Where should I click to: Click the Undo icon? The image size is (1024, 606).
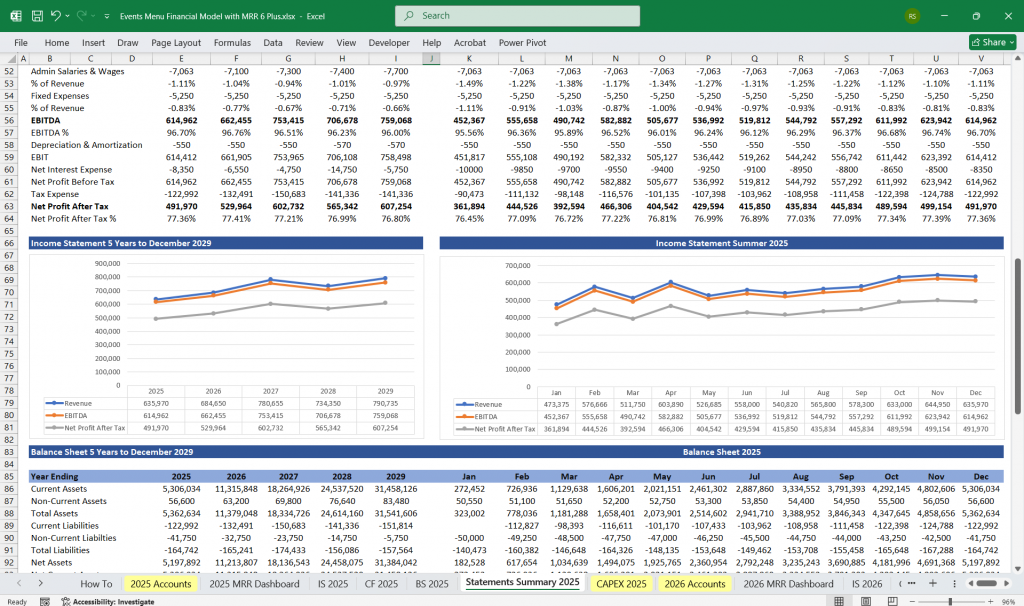56,15
